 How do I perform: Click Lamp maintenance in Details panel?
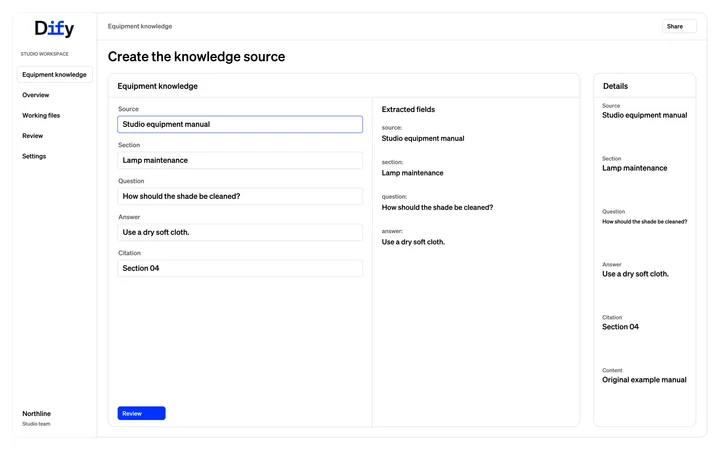click(x=635, y=168)
